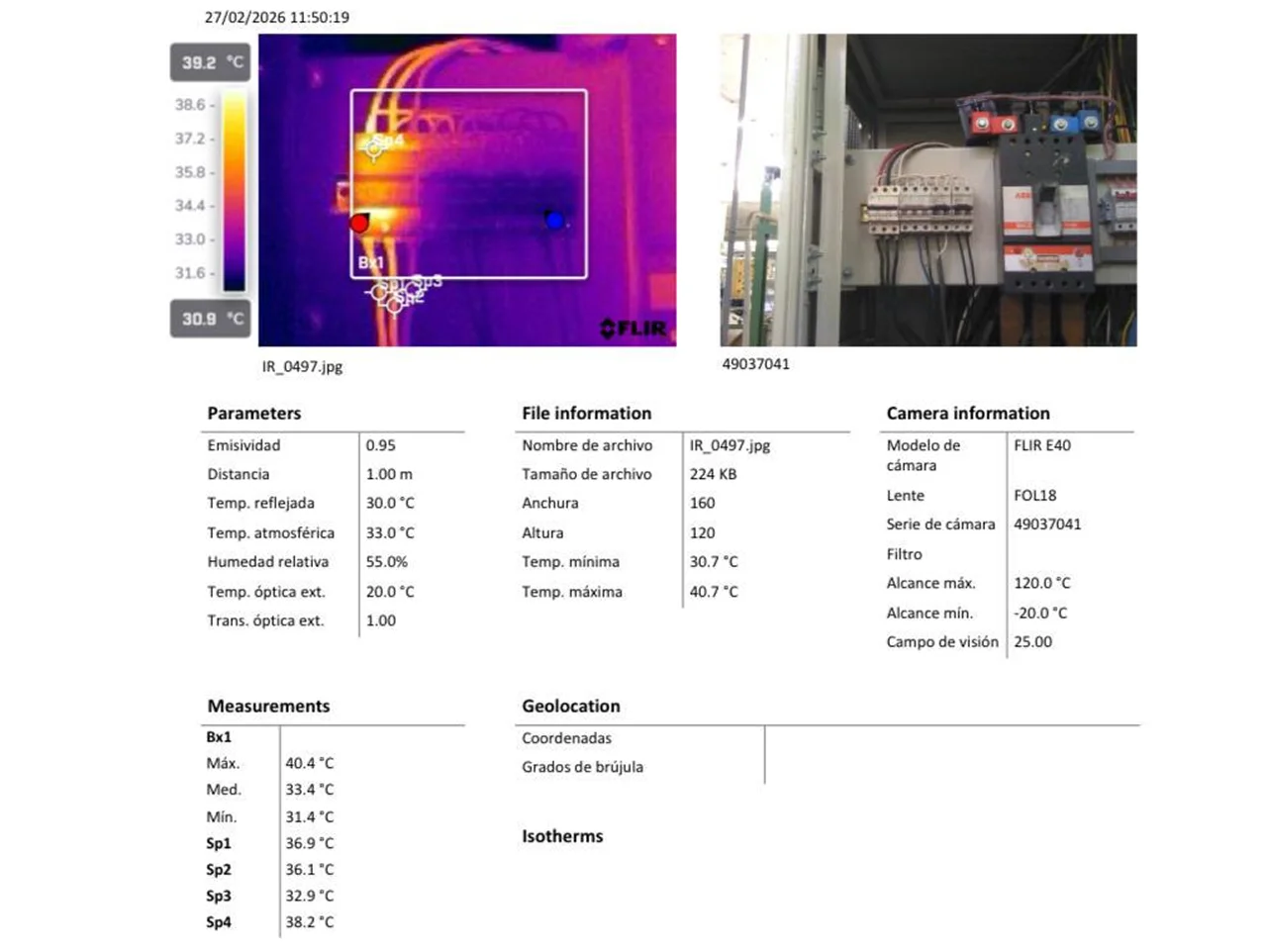Click the Grados de brújula label
Image resolution: width=1267 pixels, height=952 pixels.
(x=582, y=767)
